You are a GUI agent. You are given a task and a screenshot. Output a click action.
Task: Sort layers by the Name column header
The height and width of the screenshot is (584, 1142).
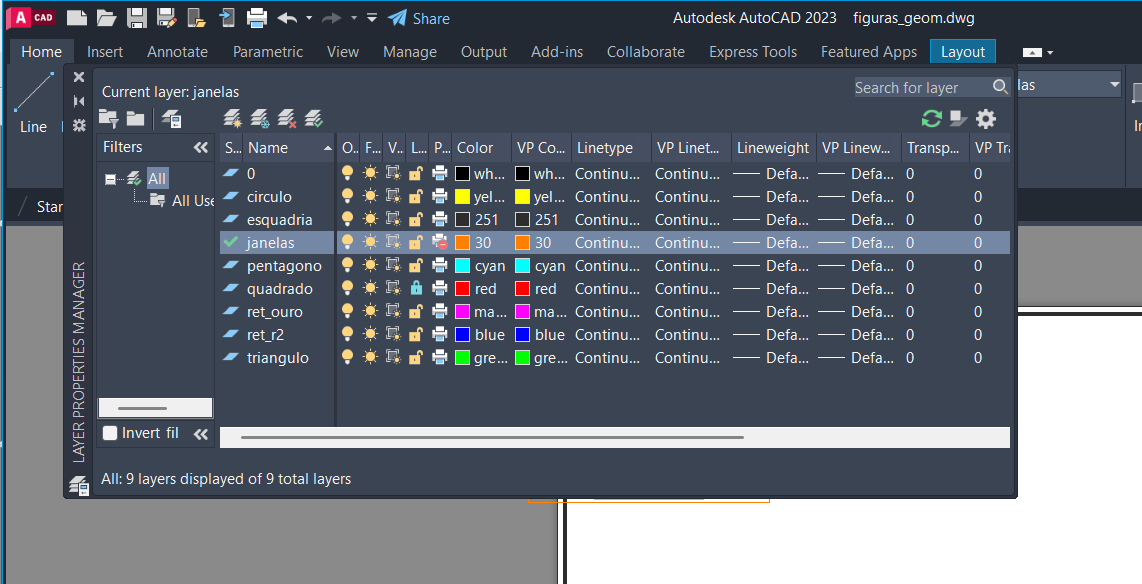click(x=288, y=148)
